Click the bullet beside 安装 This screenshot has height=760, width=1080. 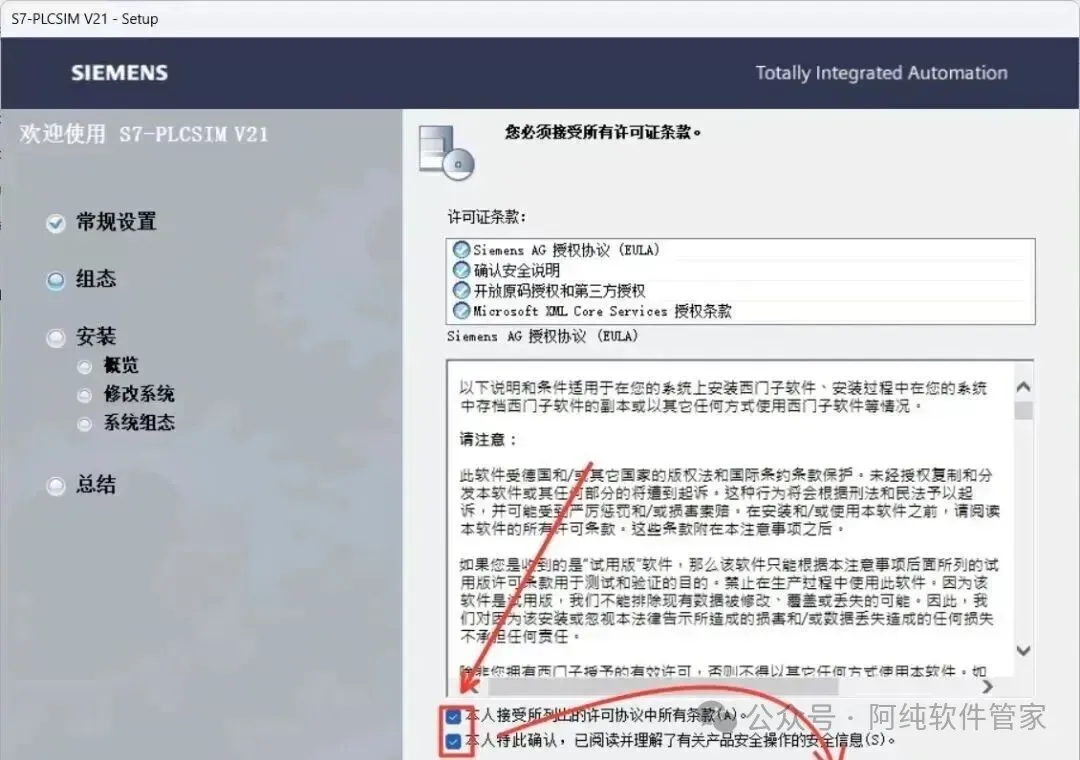55,338
